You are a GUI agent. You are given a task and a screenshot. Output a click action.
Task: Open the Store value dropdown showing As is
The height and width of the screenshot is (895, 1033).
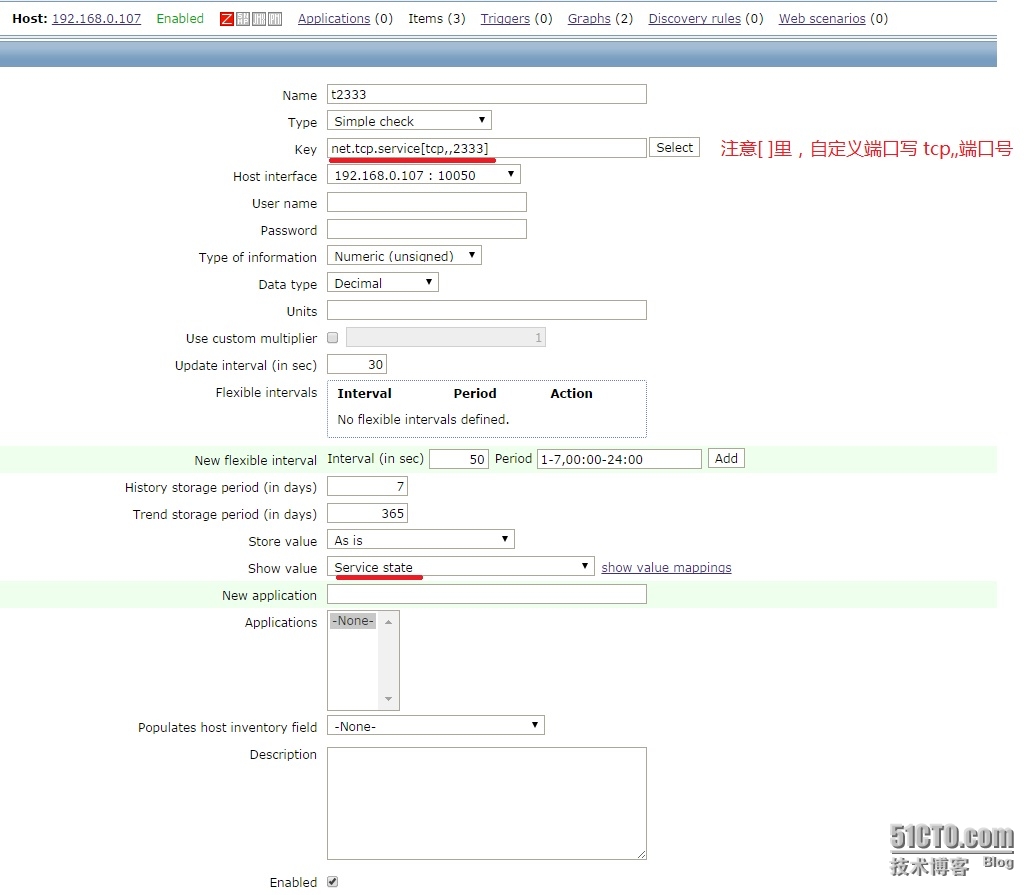(421, 539)
